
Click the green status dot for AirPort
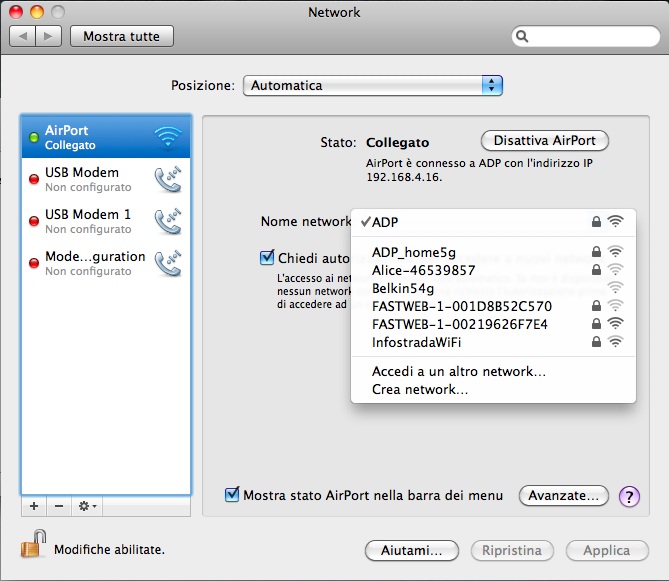click(34, 137)
